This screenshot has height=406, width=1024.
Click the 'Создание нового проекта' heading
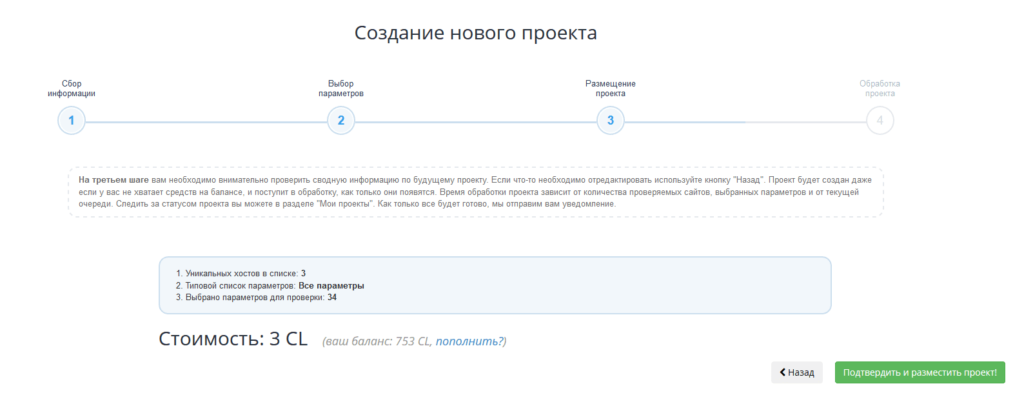click(475, 33)
